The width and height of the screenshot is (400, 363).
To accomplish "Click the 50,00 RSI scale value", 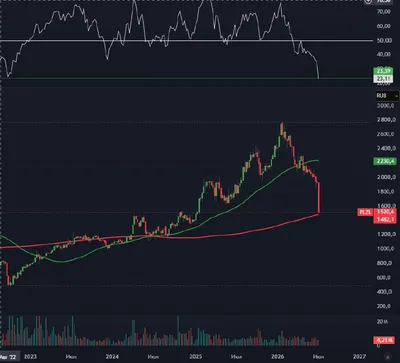I will point(384,40).
